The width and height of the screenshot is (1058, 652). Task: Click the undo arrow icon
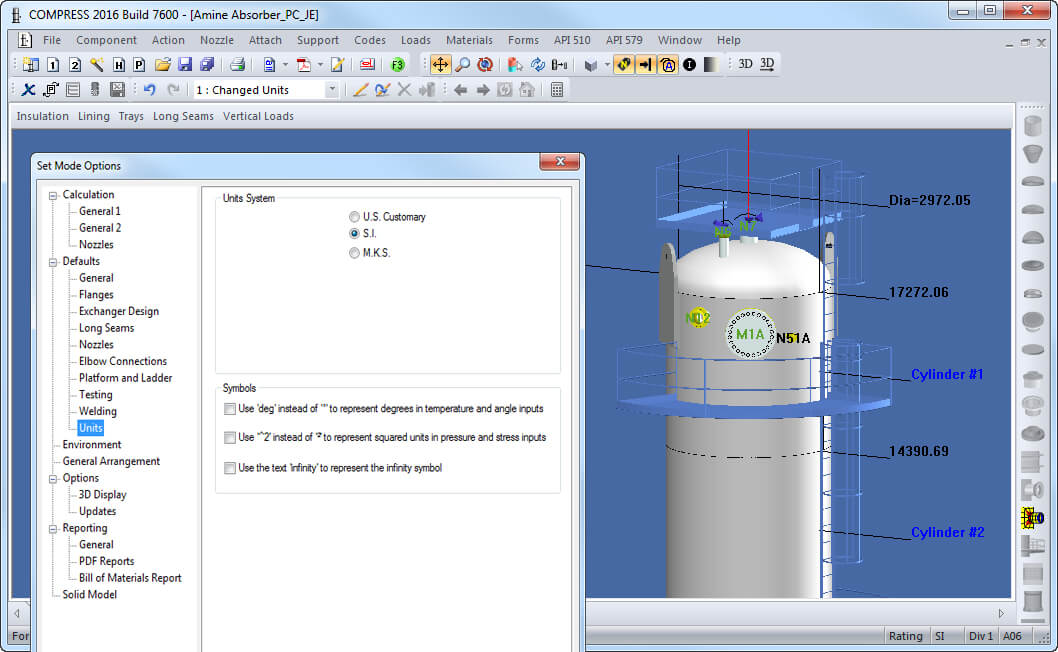150,90
